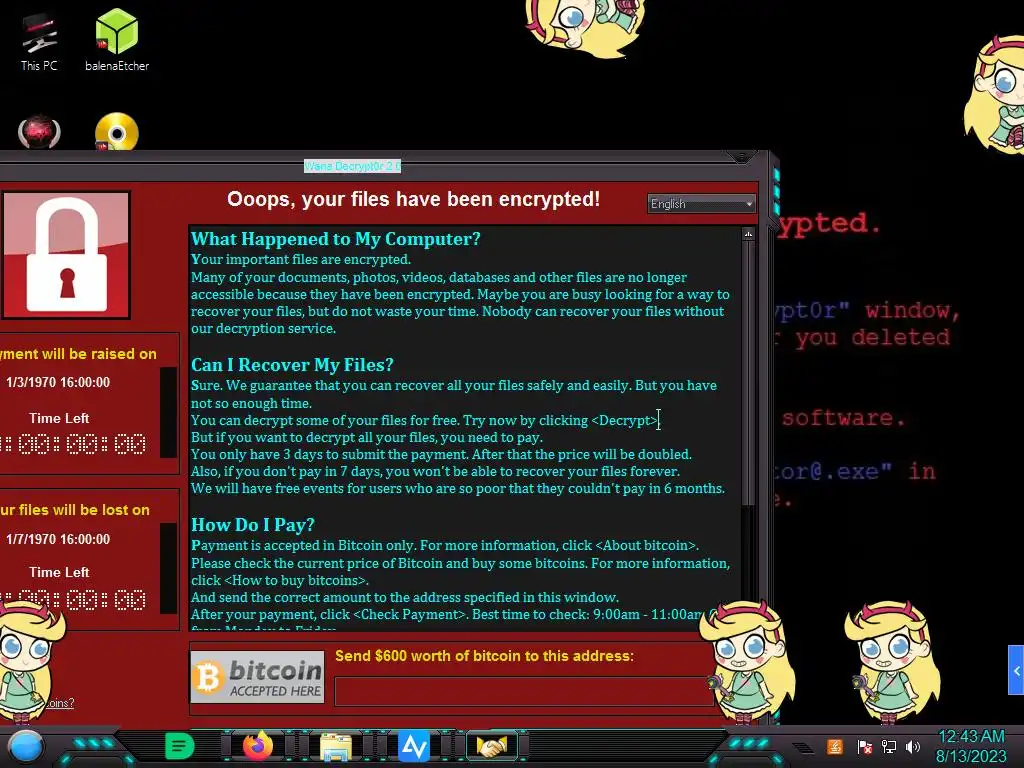Viewport: 1024px width, 768px height.
Task: Click the date "1/7/1970 16:00:00"
Action: (58, 539)
